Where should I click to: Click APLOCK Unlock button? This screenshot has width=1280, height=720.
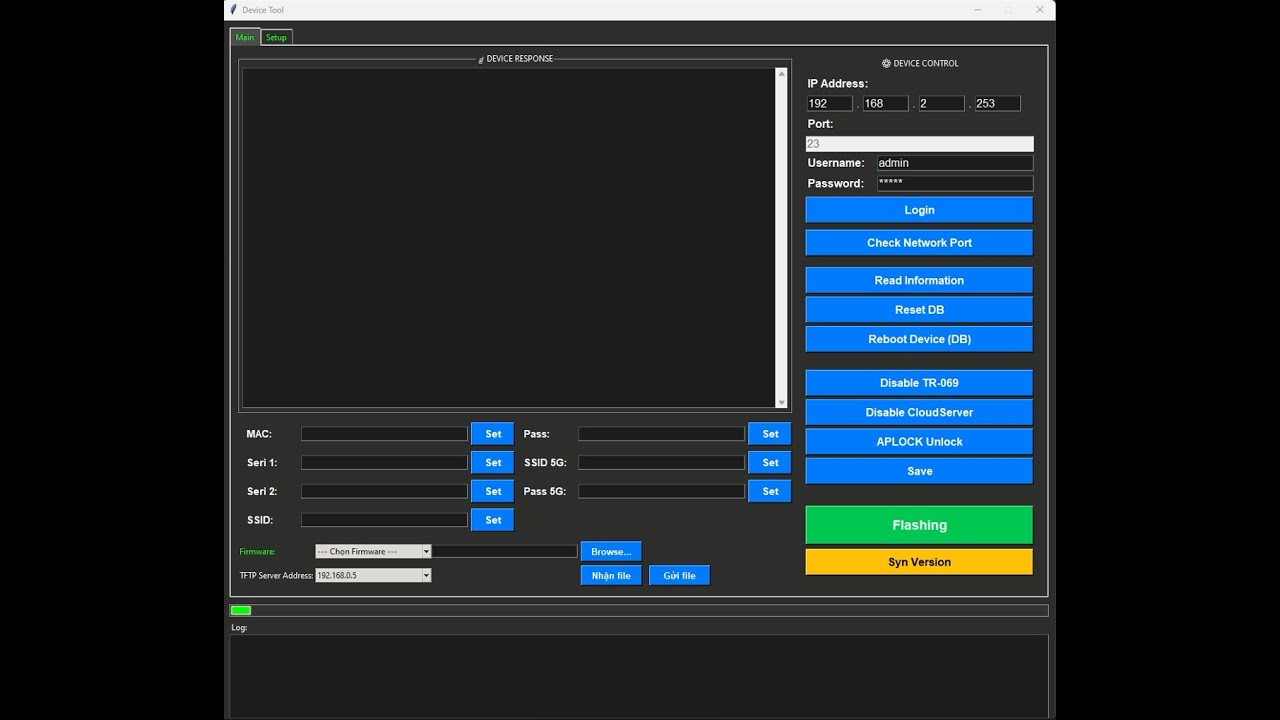pyautogui.click(x=919, y=442)
